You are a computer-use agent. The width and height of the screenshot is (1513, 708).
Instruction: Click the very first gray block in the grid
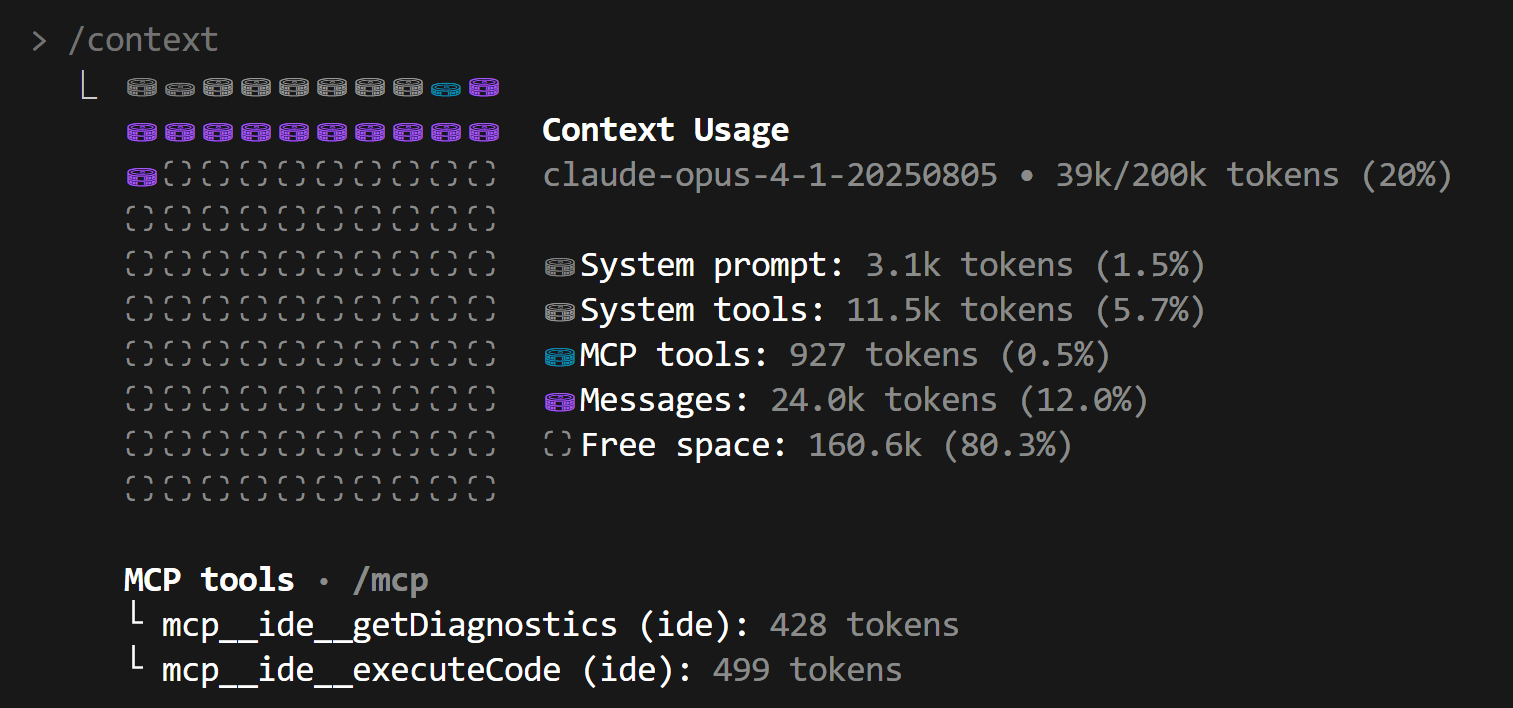[x=141, y=88]
